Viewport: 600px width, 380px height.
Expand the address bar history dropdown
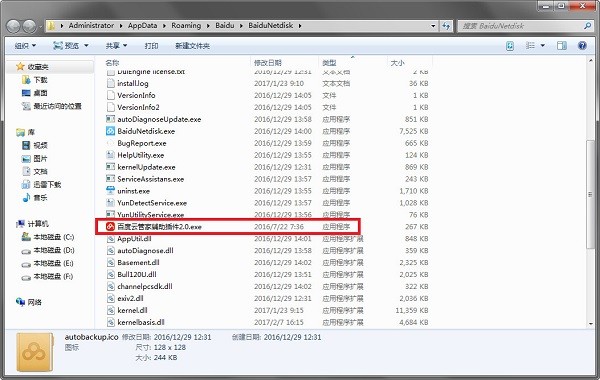[433, 26]
